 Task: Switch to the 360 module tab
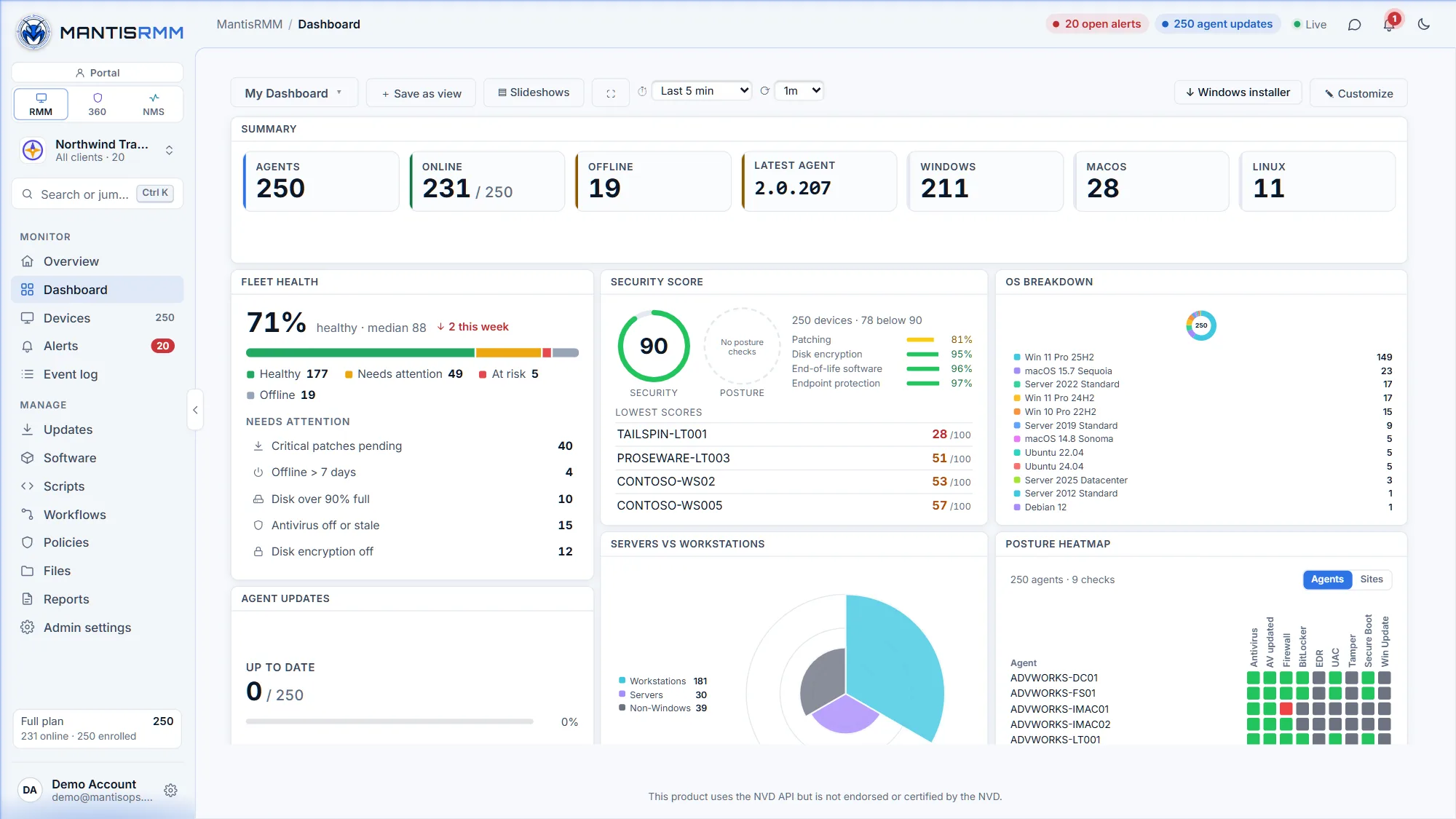[97, 104]
